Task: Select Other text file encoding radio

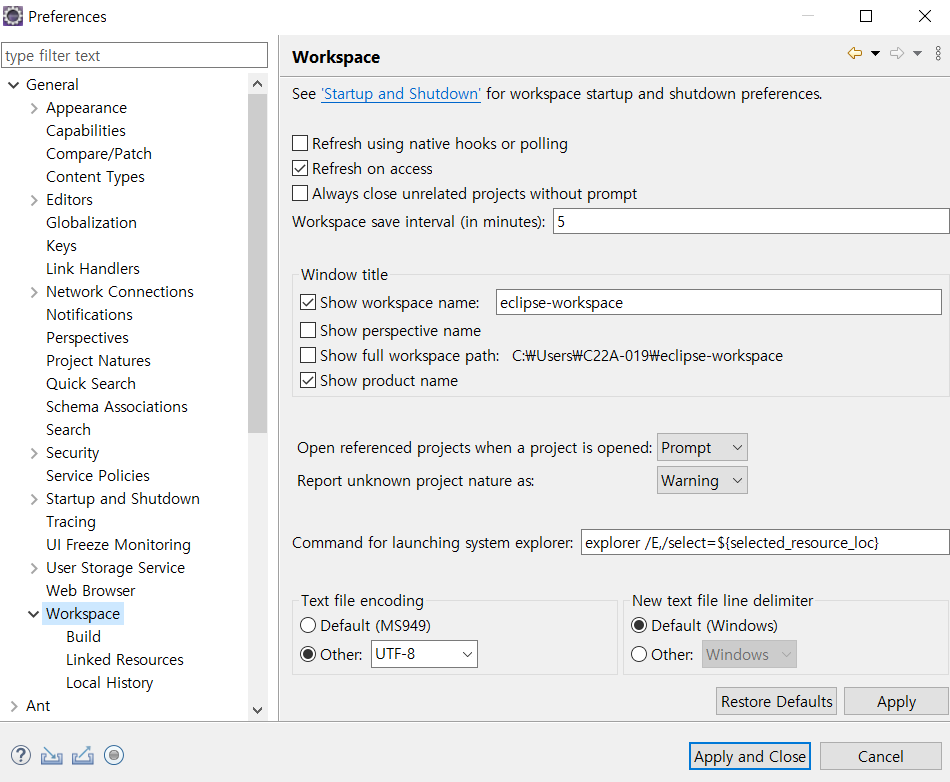Action: point(308,654)
